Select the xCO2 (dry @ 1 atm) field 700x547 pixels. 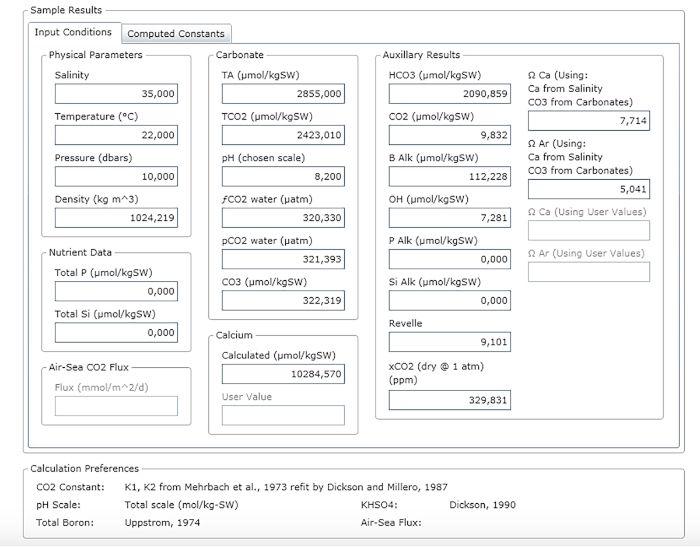[x=450, y=400]
